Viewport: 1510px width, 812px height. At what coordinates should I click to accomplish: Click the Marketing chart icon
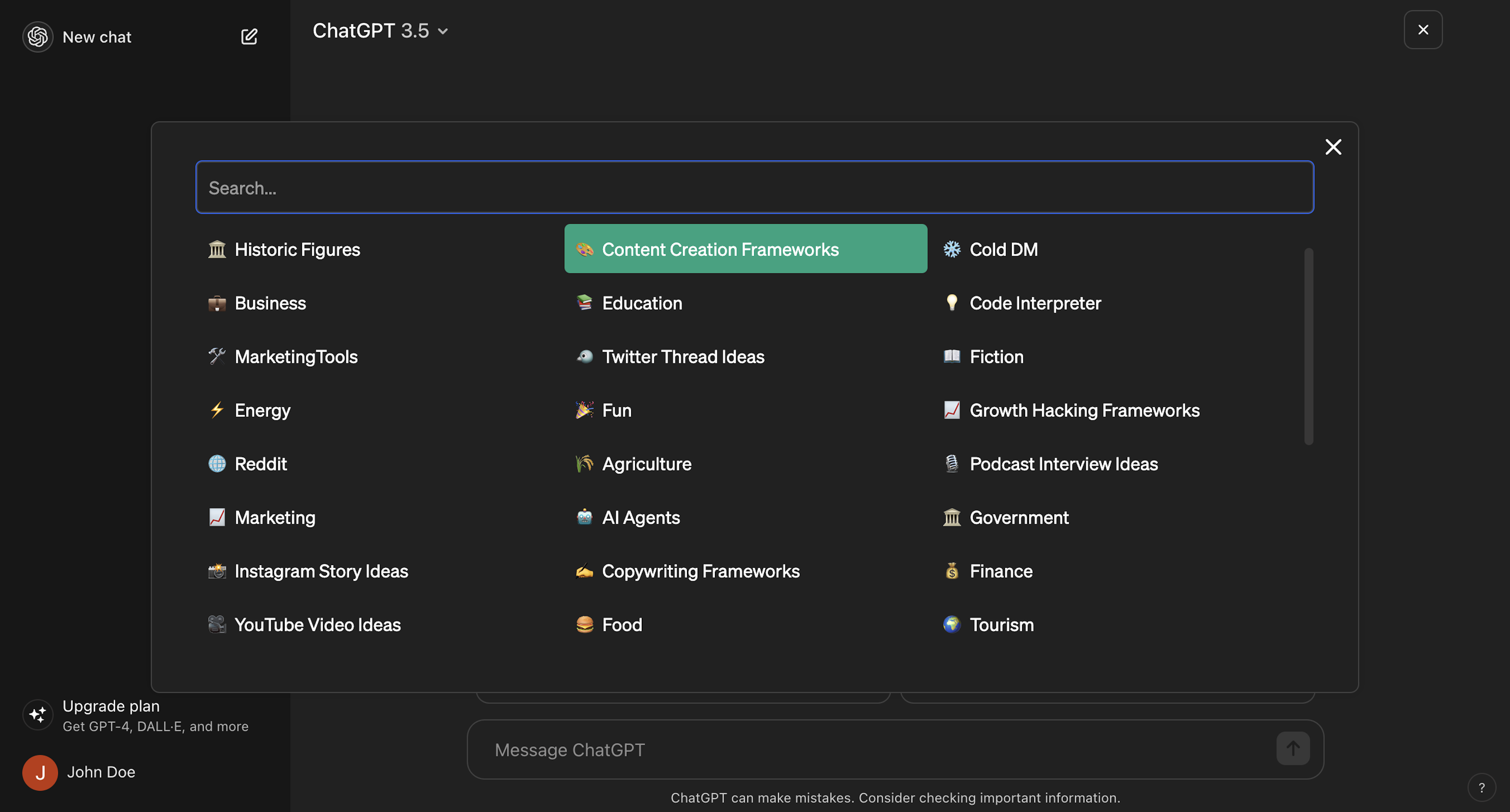(x=217, y=518)
